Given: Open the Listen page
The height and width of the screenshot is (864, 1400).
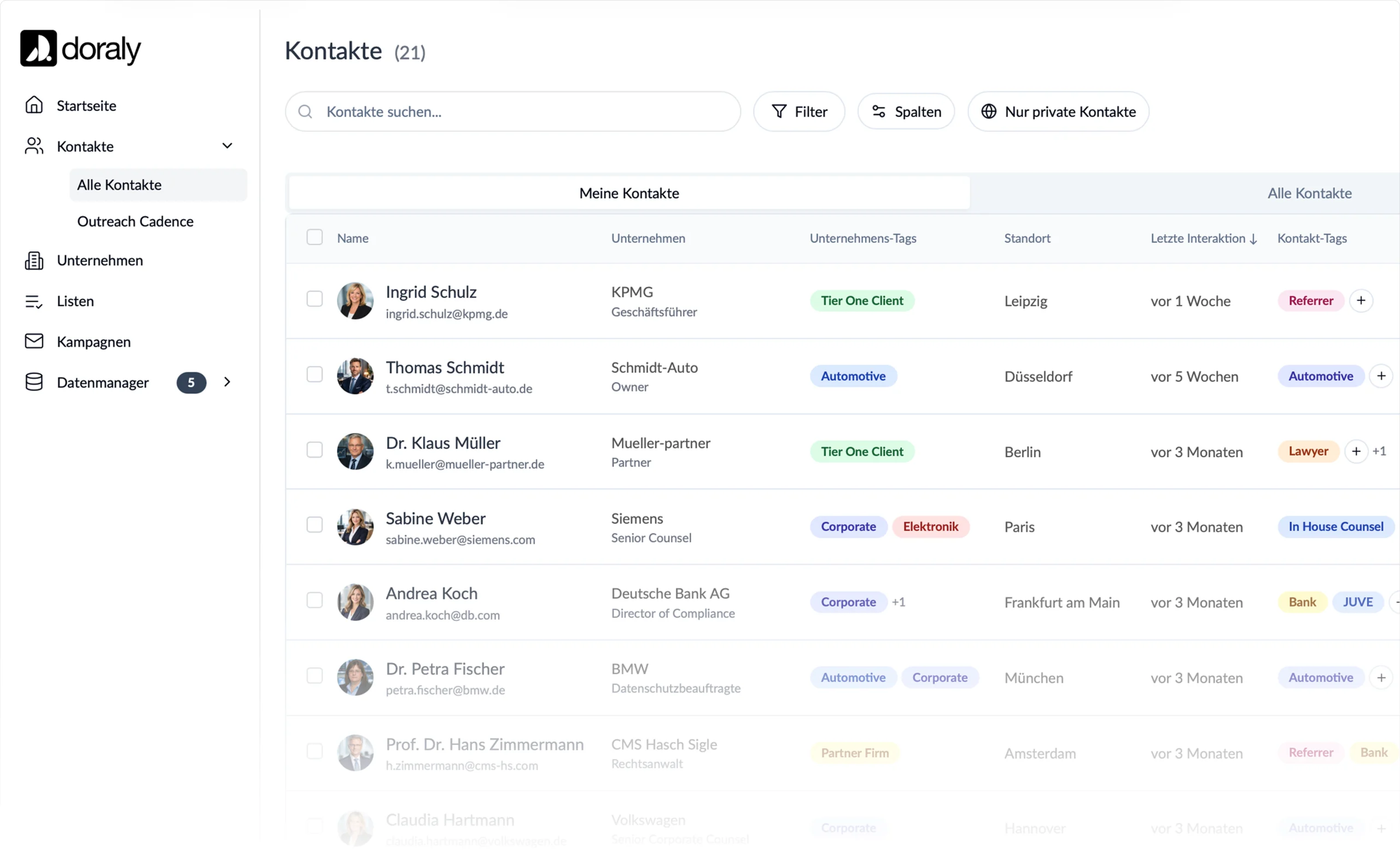Looking at the screenshot, I should point(75,301).
